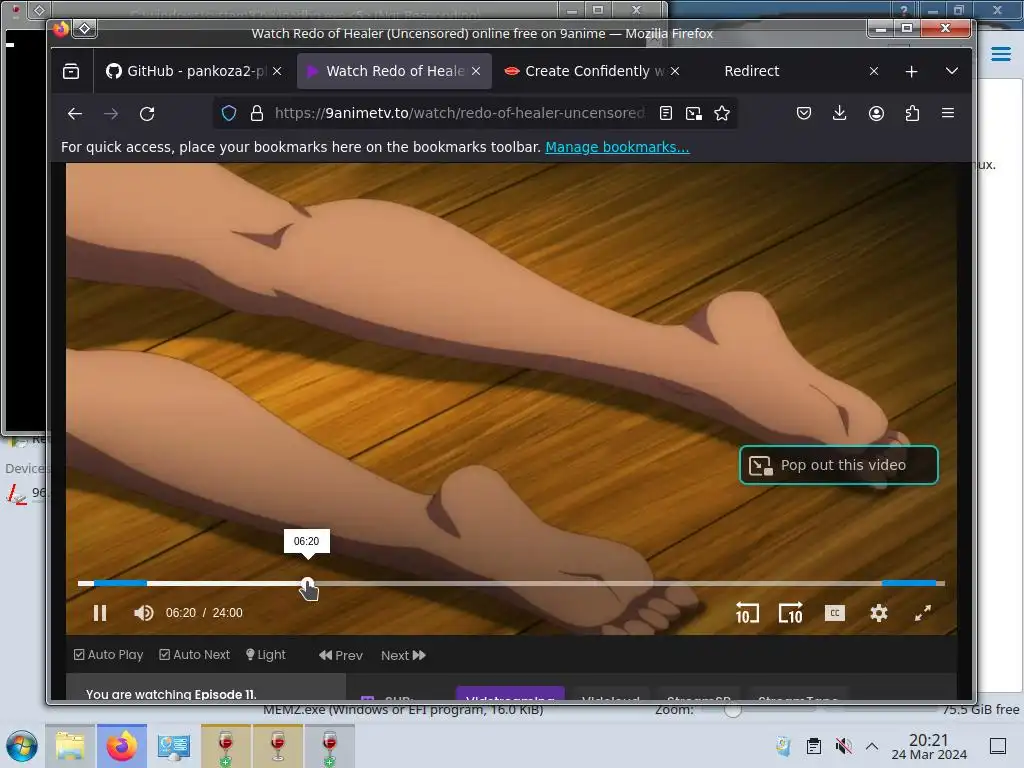Pause the video playback
Image resolution: width=1024 pixels, height=768 pixels.
point(100,613)
